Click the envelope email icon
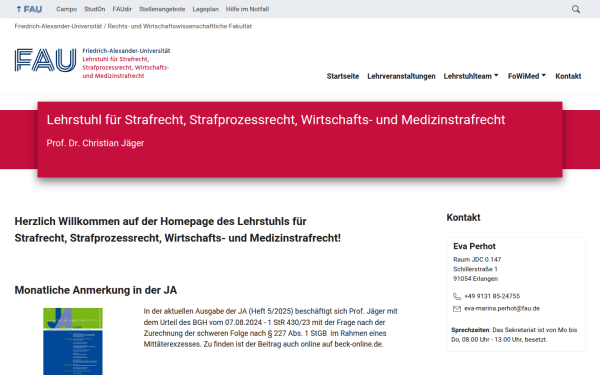This screenshot has width=600, height=375. (457, 309)
